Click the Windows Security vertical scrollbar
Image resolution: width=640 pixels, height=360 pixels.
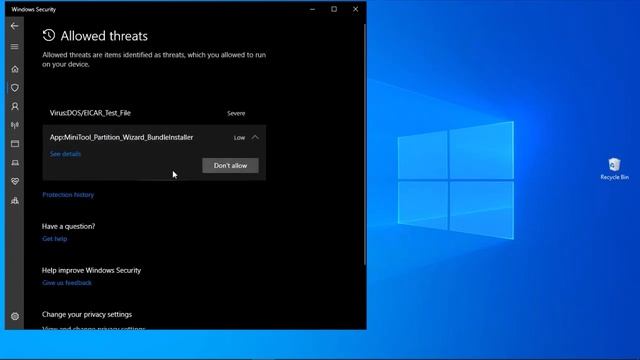tap(364, 143)
